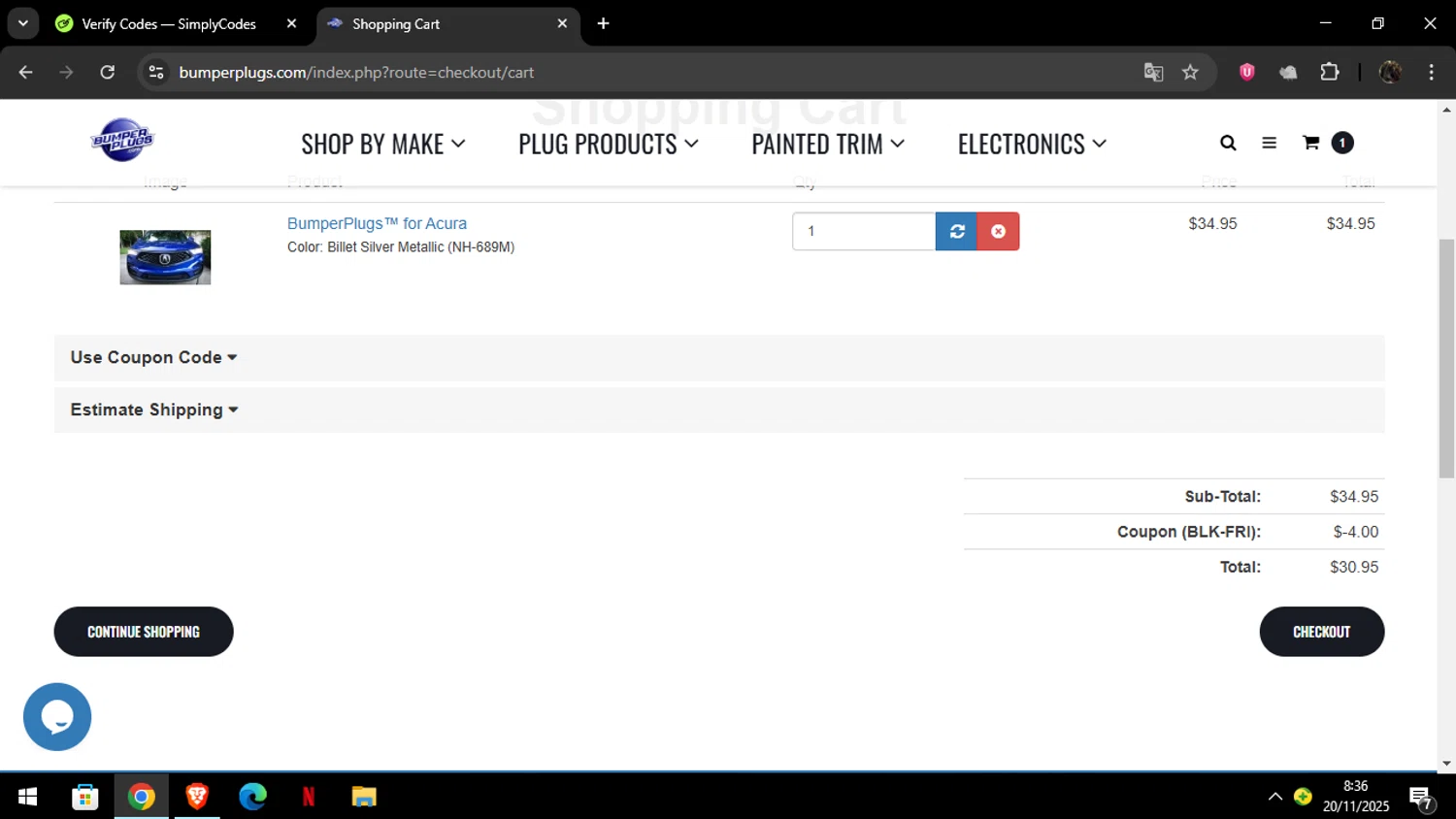This screenshot has width=1456, height=819.
Task: Click the BumperPlugs logo in the header
Action: pos(122,140)
